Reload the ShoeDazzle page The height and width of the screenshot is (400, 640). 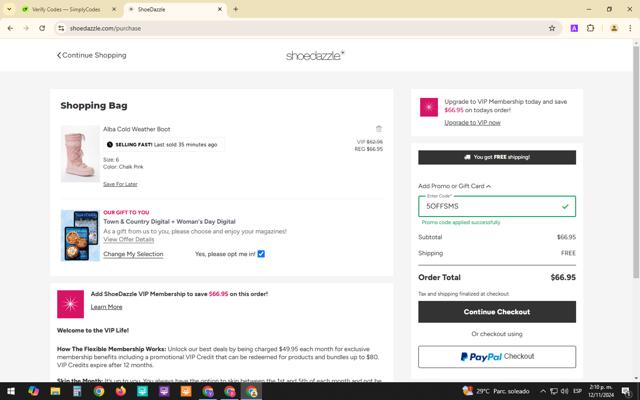tap(42, 28)
